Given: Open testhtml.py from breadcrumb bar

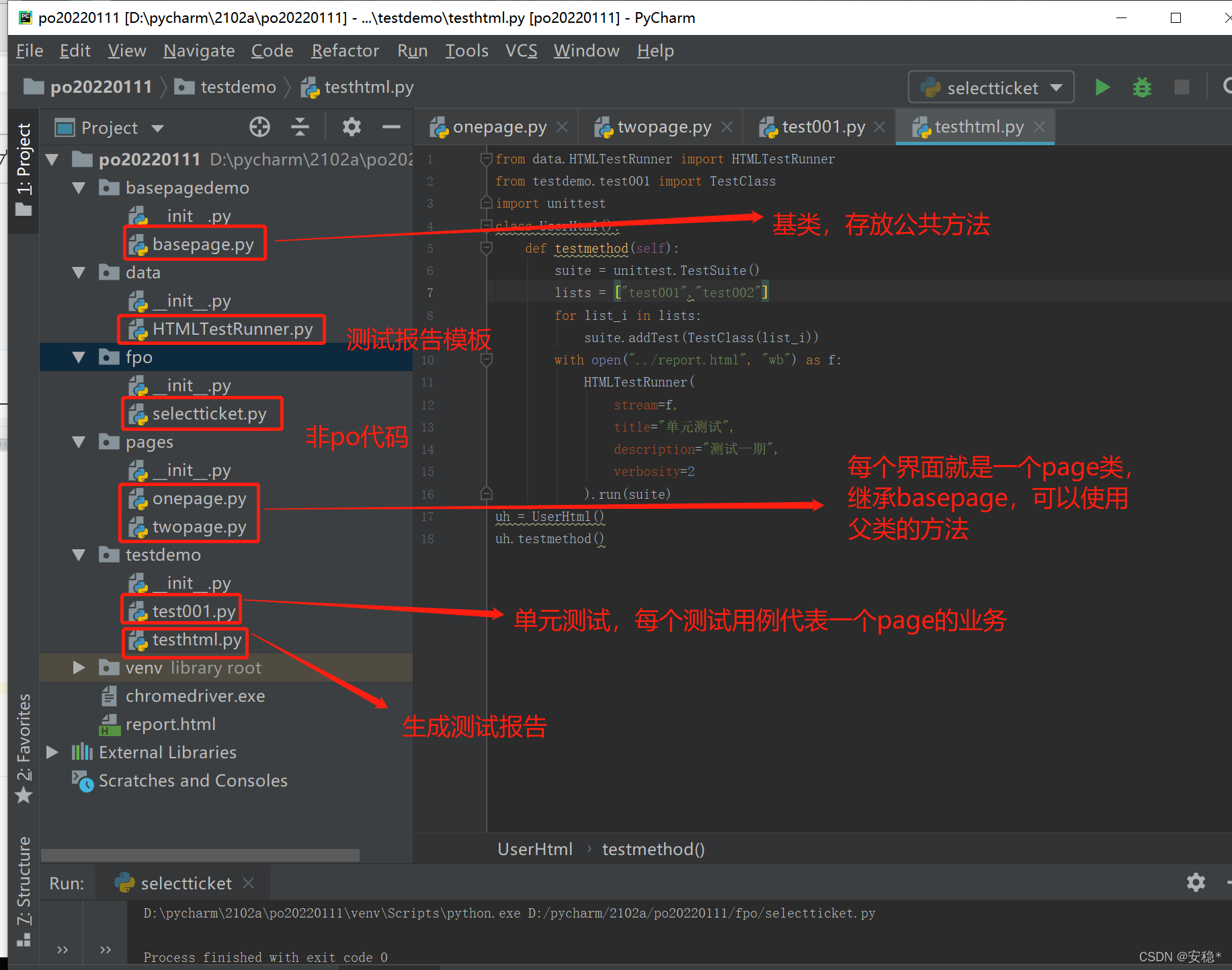Looking at the screenshot, I should 368,87.
